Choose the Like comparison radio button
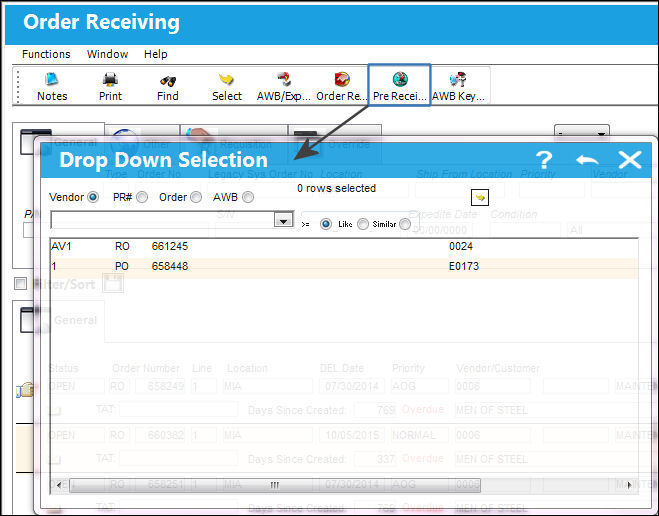The width and height of the screenshot is (659, 516). 363,224
